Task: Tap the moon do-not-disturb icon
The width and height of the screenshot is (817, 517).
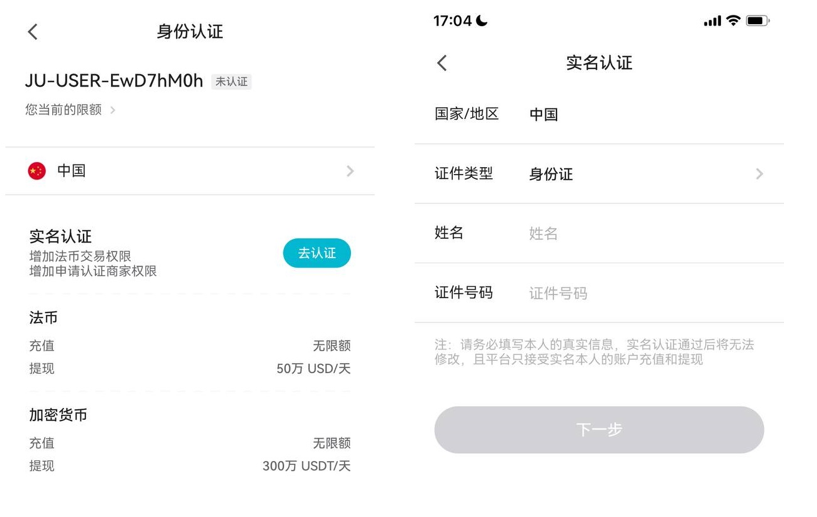Action: pyautogui.click(x=482, y=21)
